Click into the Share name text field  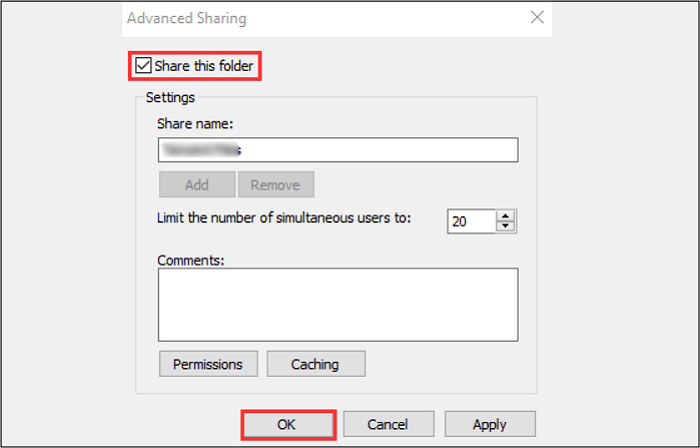(x=337, y=149)
